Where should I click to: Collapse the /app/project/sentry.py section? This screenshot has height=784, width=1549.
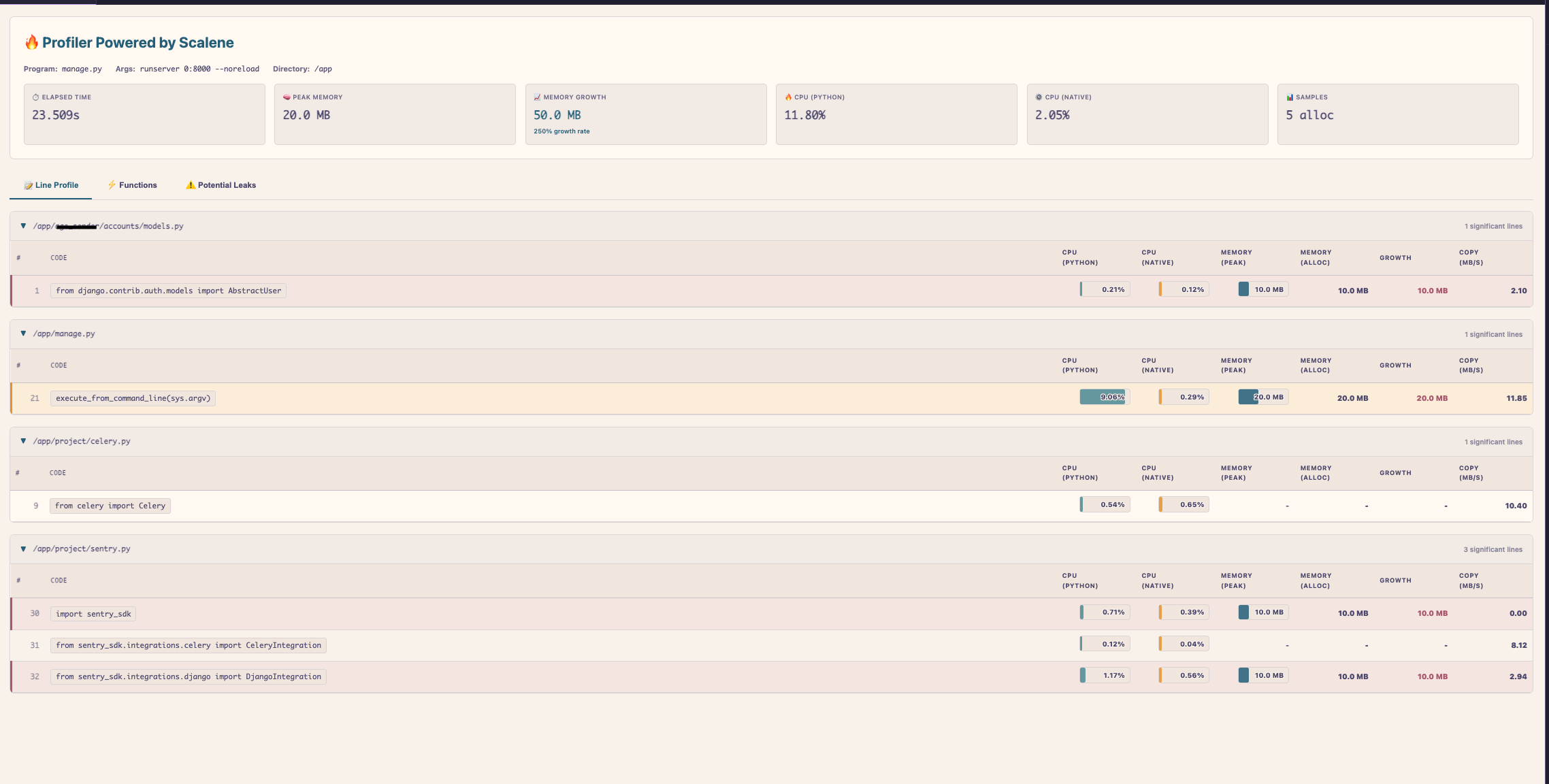(25, 548)
